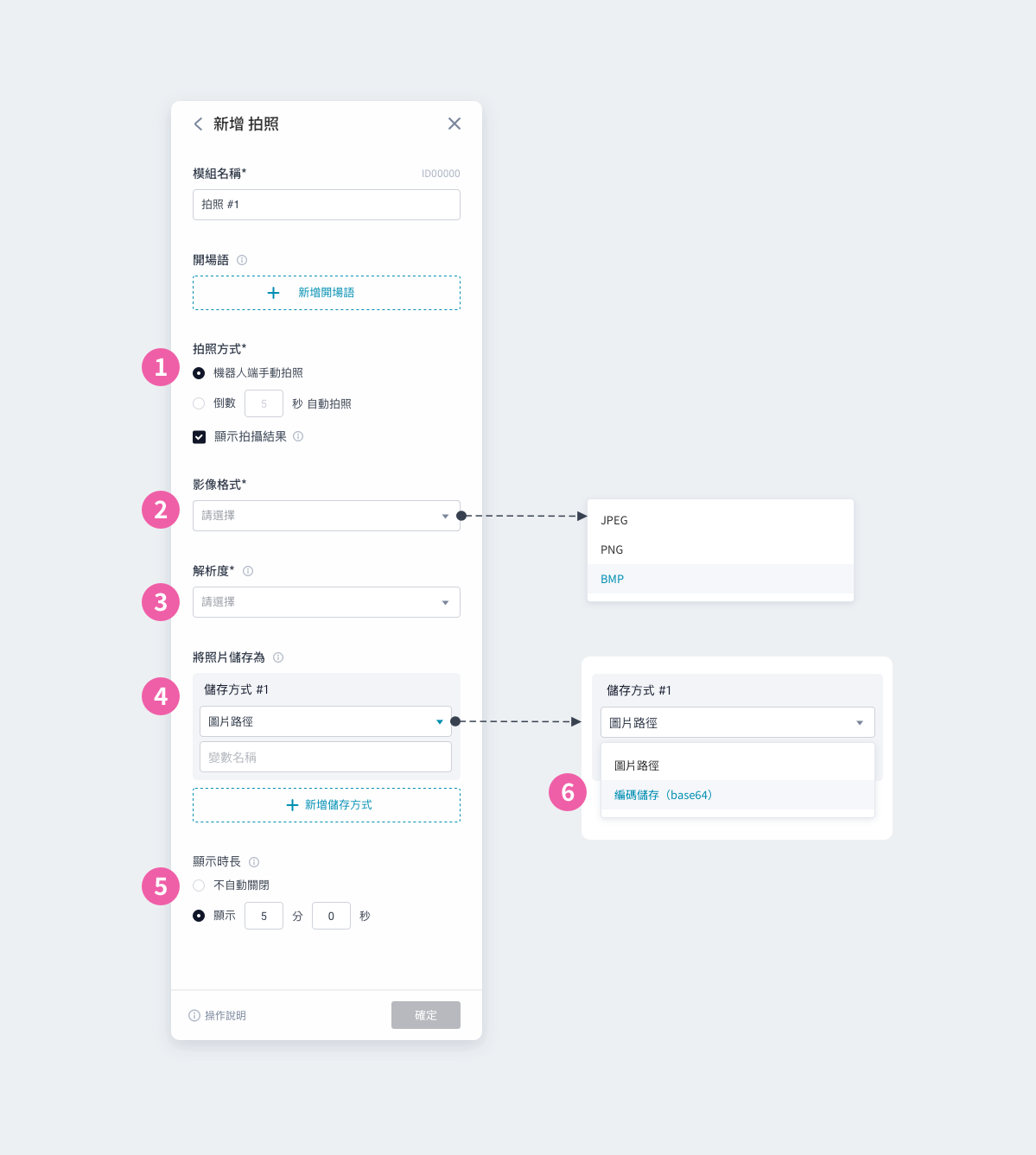
Task: Click the info icon next to 解析度
Action: [248, 571]
